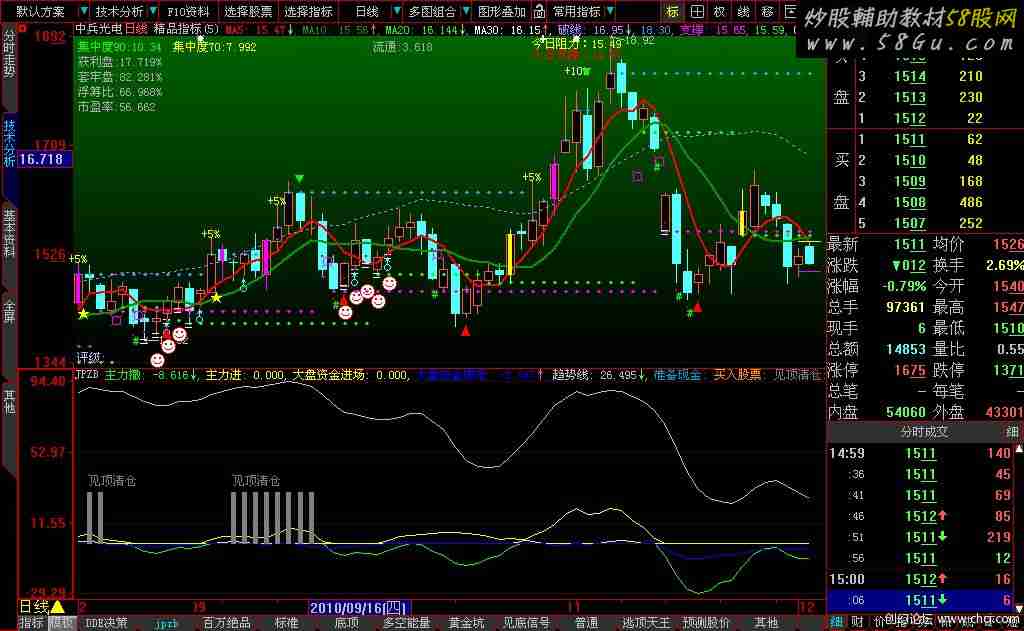Open the 默认方案 dropdown arrow
The height and width of the screenshot is (631, 1024).
(84, 11)
